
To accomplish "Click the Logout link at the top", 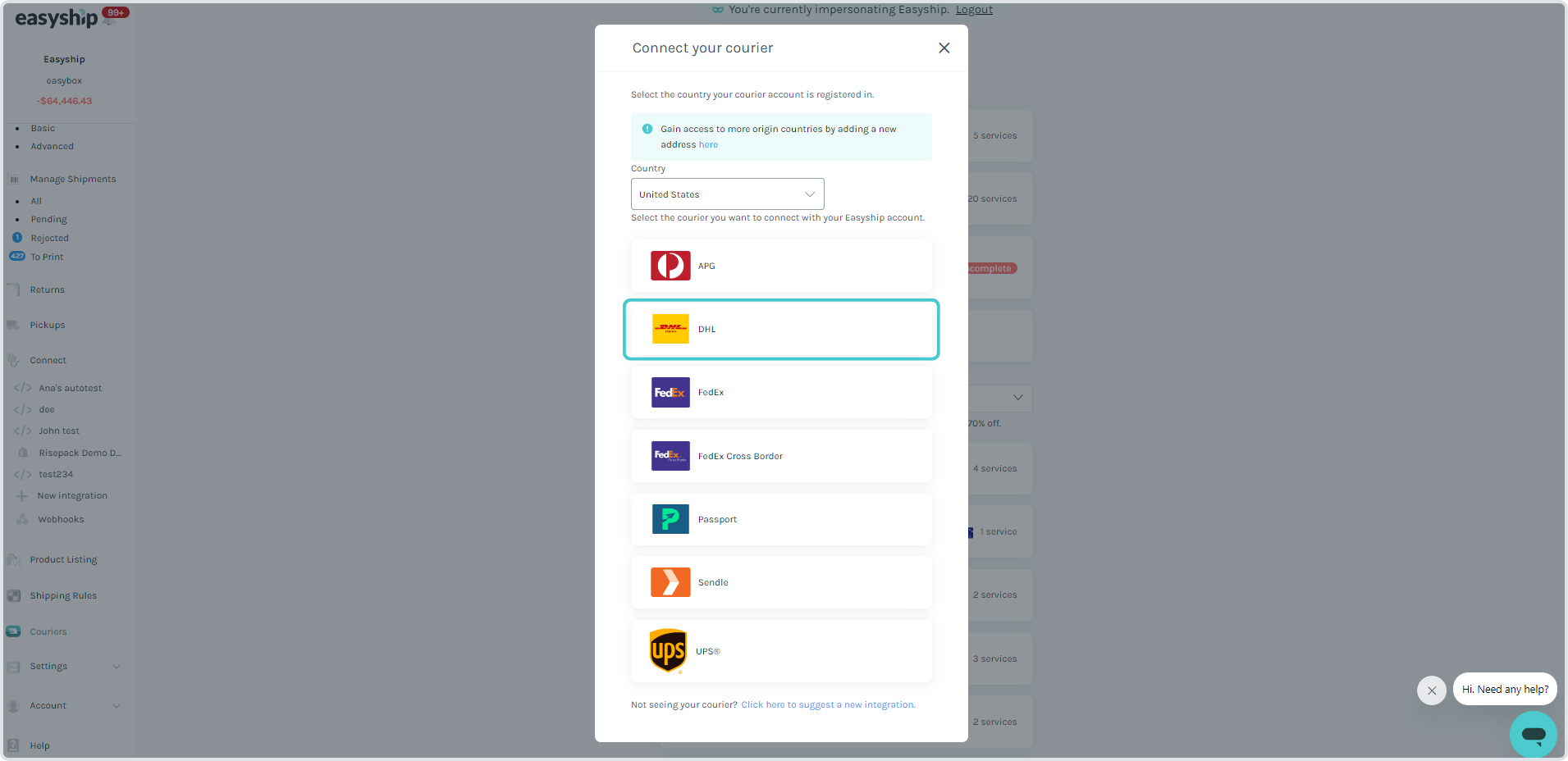I will coord(974,10).
